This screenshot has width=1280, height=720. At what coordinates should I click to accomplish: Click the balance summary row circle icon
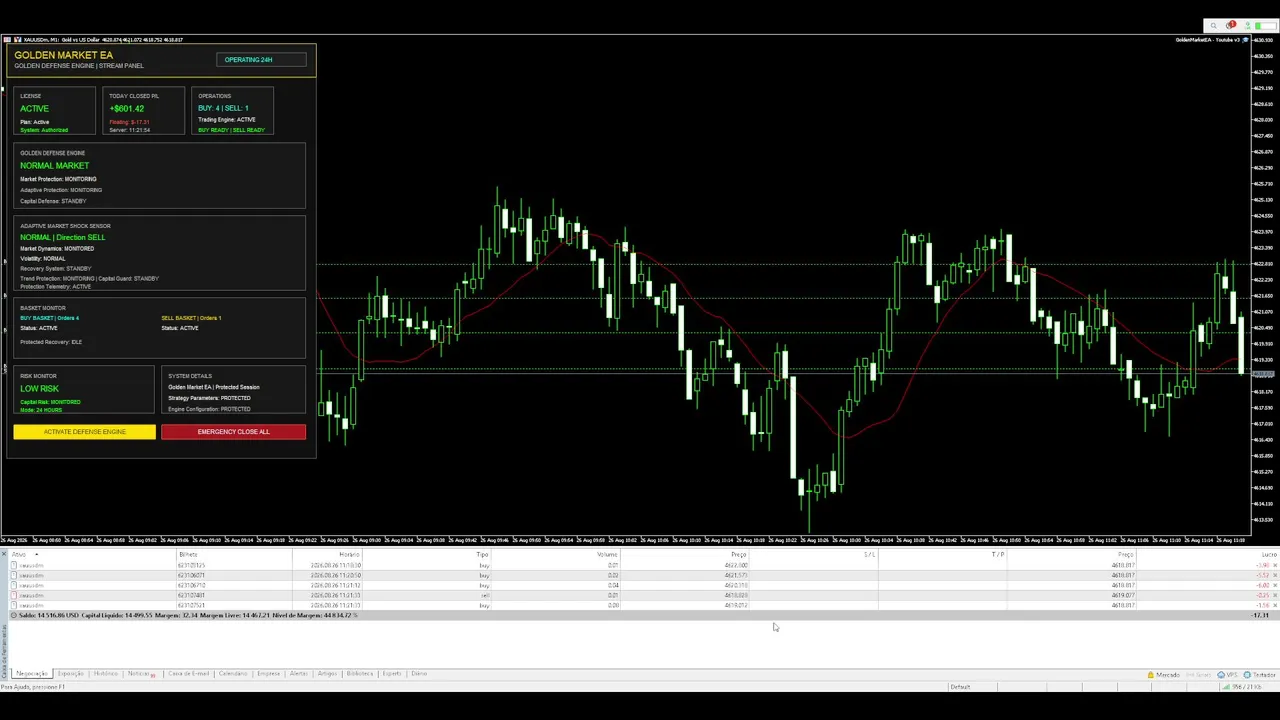pyautogui.click(x=14, y=616)
